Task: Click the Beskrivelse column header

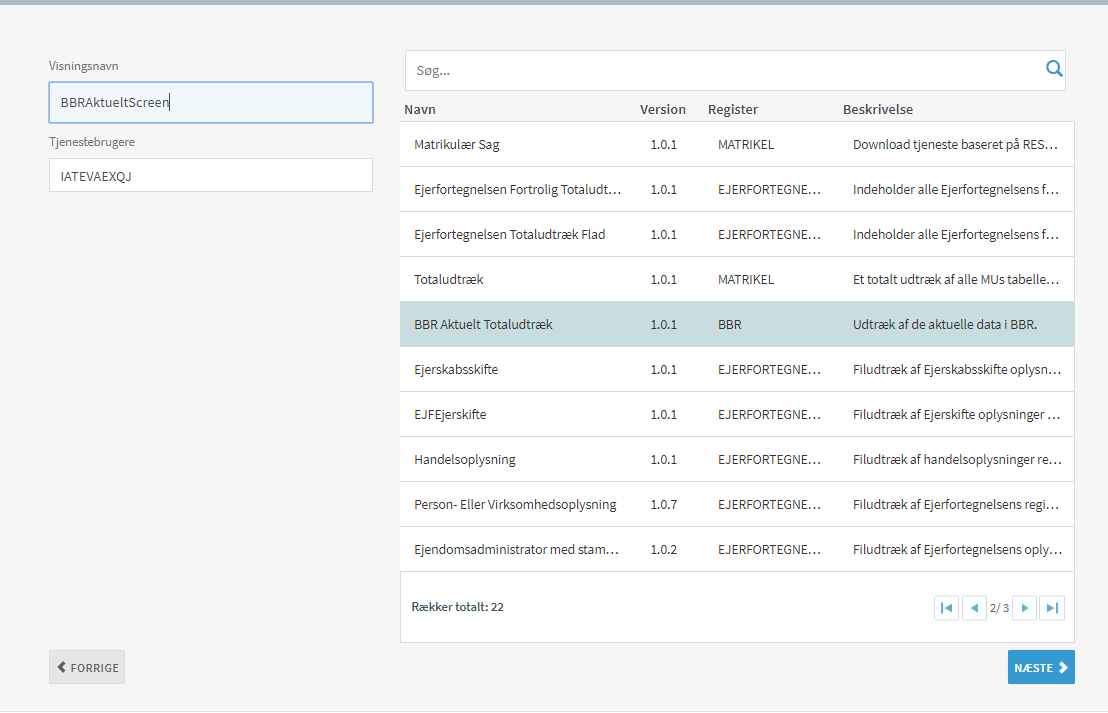Action: [877, 110]
